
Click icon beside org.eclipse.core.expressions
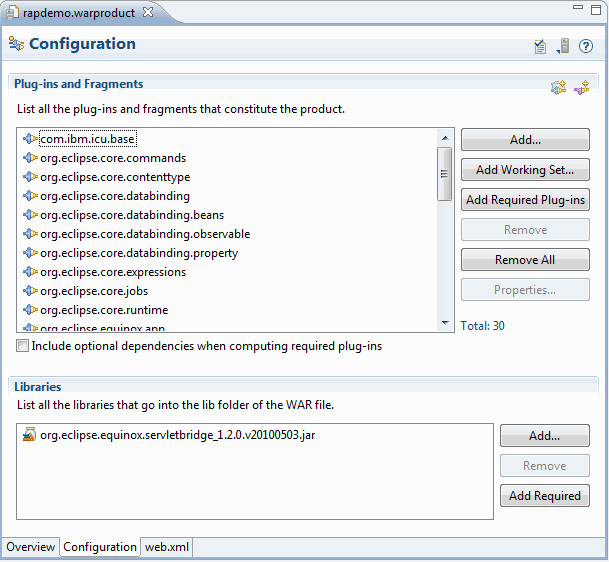pos(30,272)
